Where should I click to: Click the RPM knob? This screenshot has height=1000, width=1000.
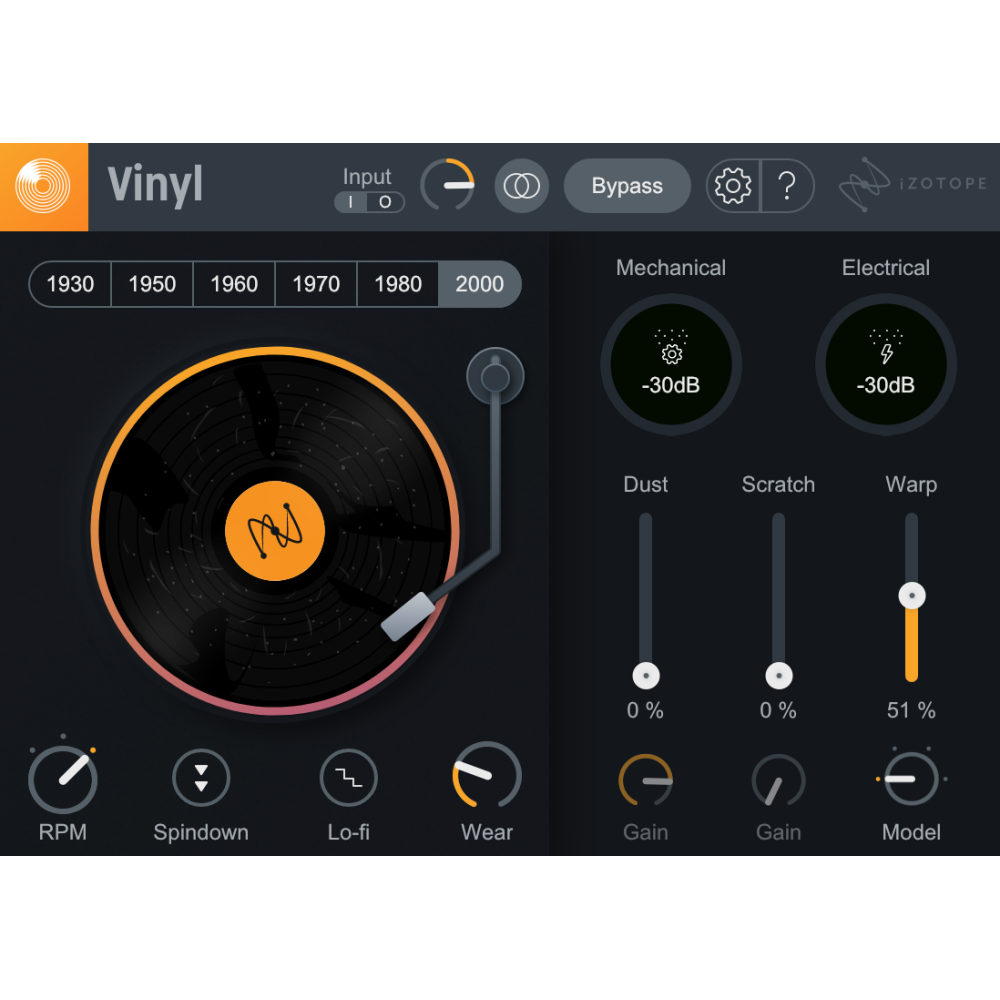[x=64, y=778]
